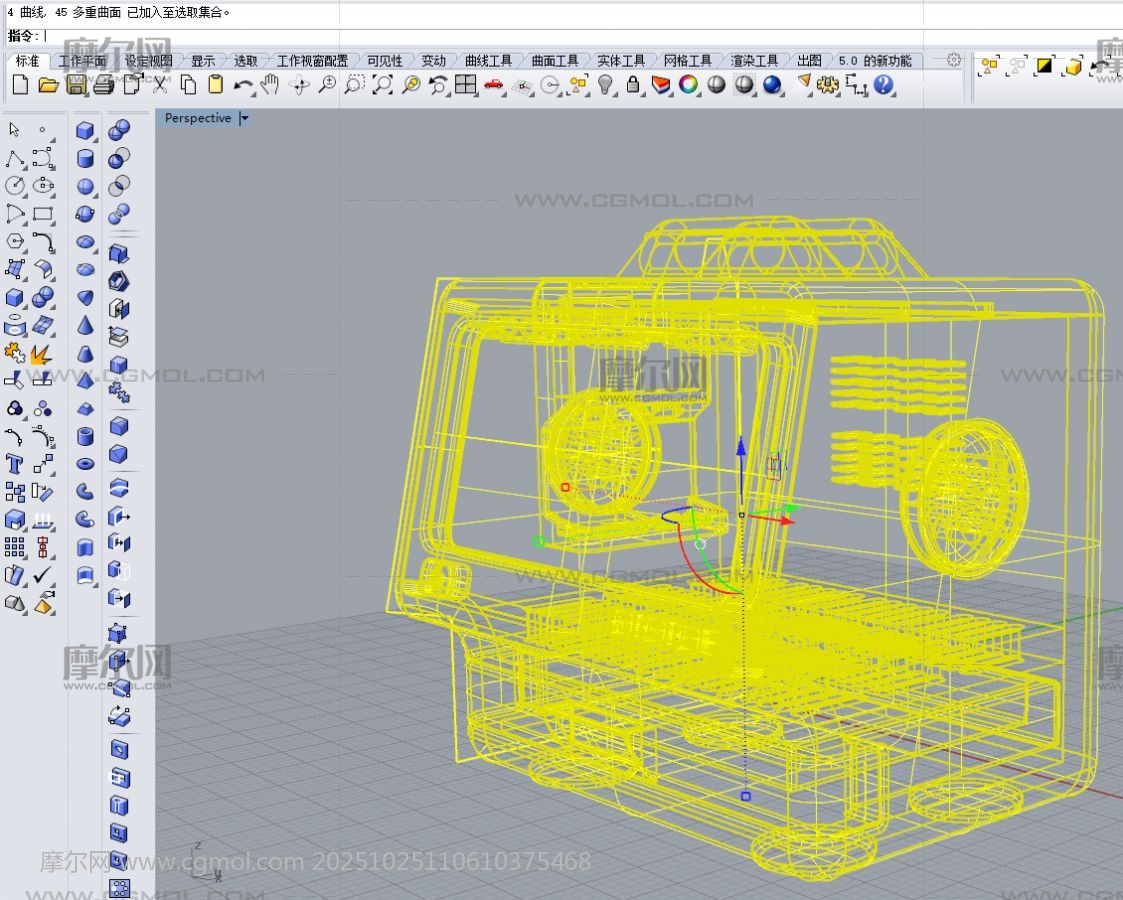Click the Save file icon
Image resolution: width=1123 pixels, height=900 pixels.
(76, 85)
